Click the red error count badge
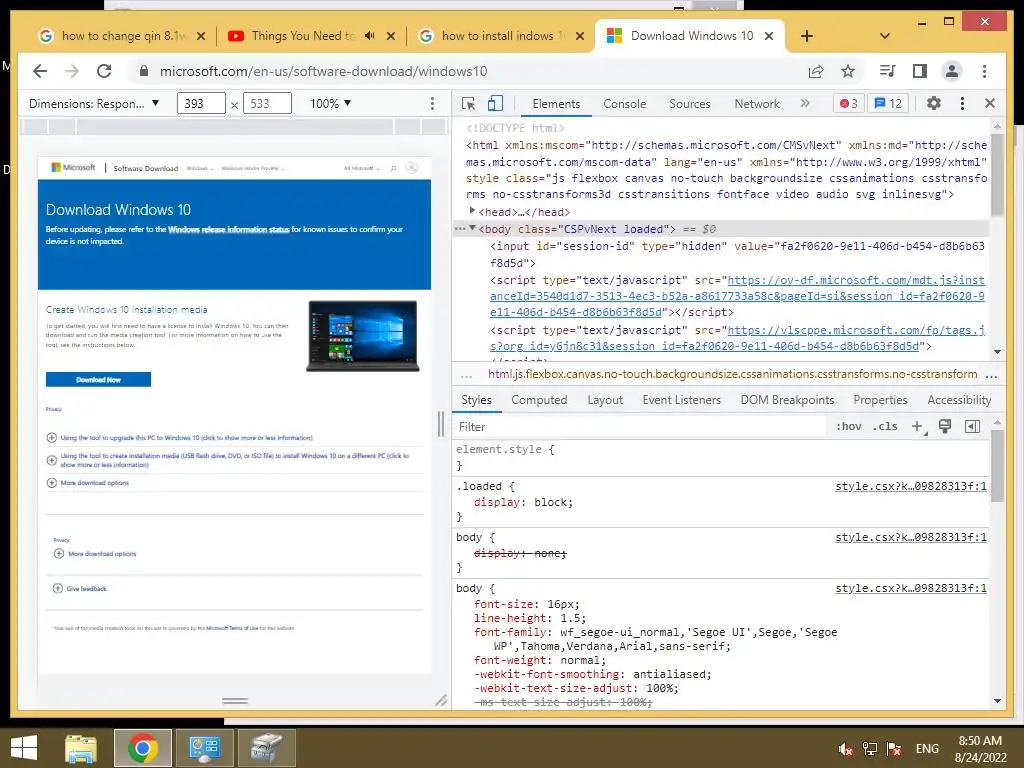 coord(848,103)
